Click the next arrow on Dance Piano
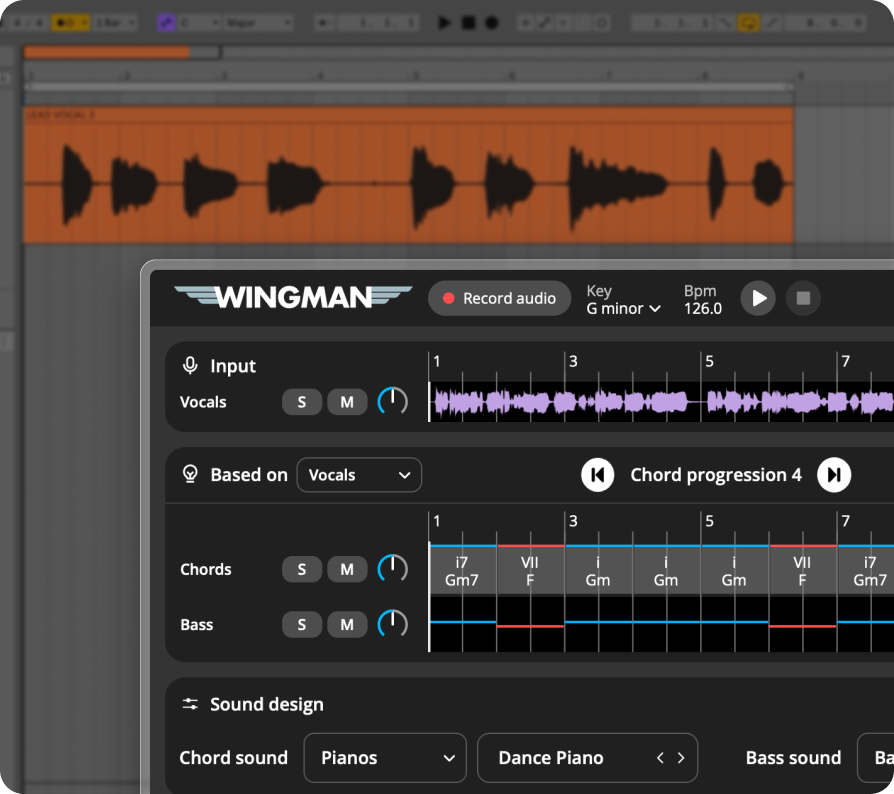The height and width of the screenshot is (794, 894). click(x=681, y=758)
